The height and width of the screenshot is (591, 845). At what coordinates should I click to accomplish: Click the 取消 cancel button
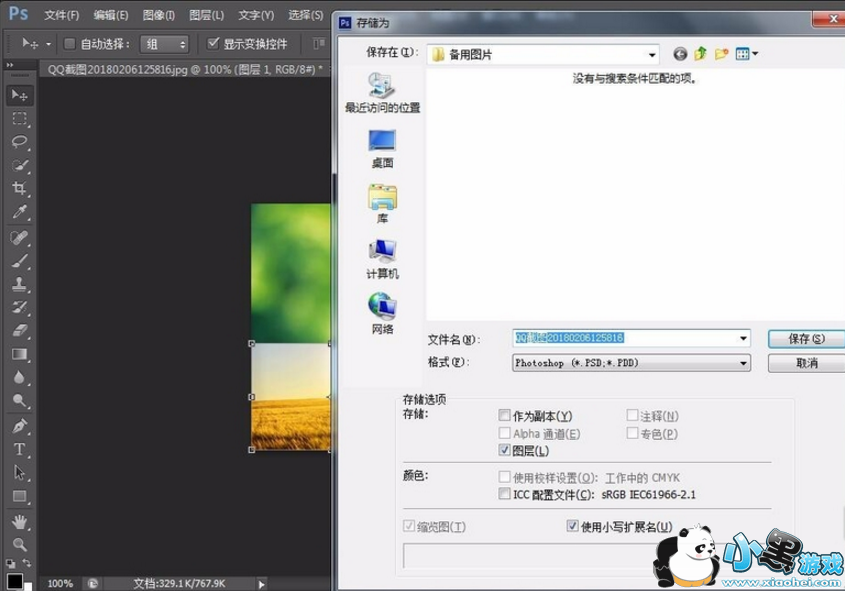[805, 363]
